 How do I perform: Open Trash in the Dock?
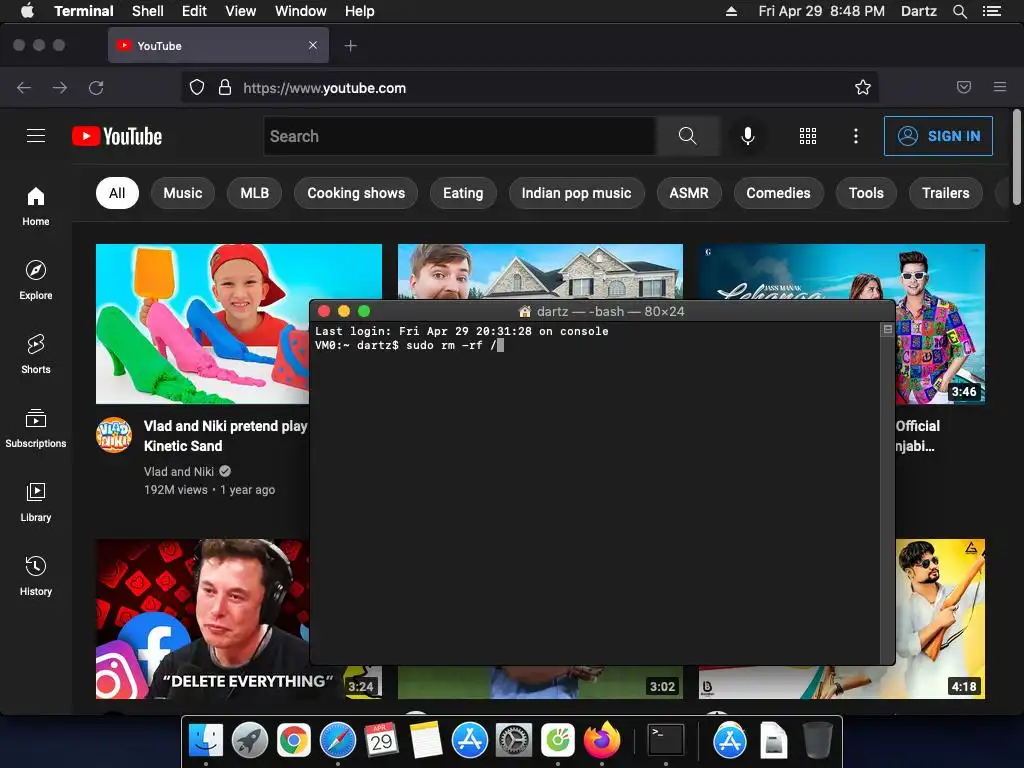(817, 740)
